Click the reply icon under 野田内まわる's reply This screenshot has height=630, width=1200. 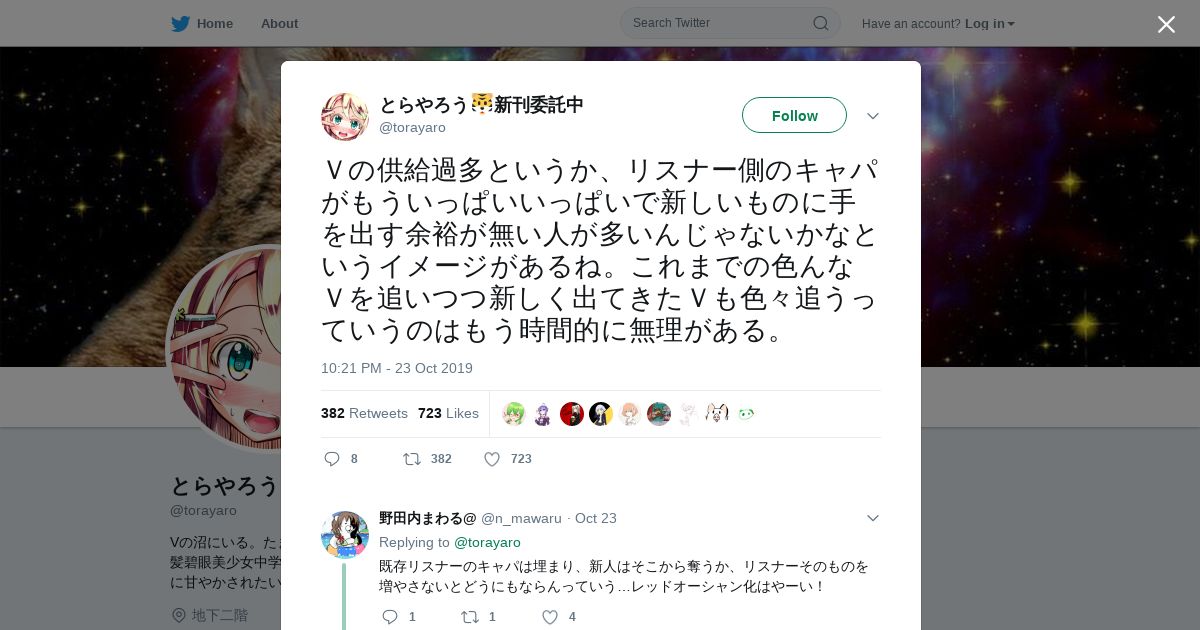click(x=390, y=617)
